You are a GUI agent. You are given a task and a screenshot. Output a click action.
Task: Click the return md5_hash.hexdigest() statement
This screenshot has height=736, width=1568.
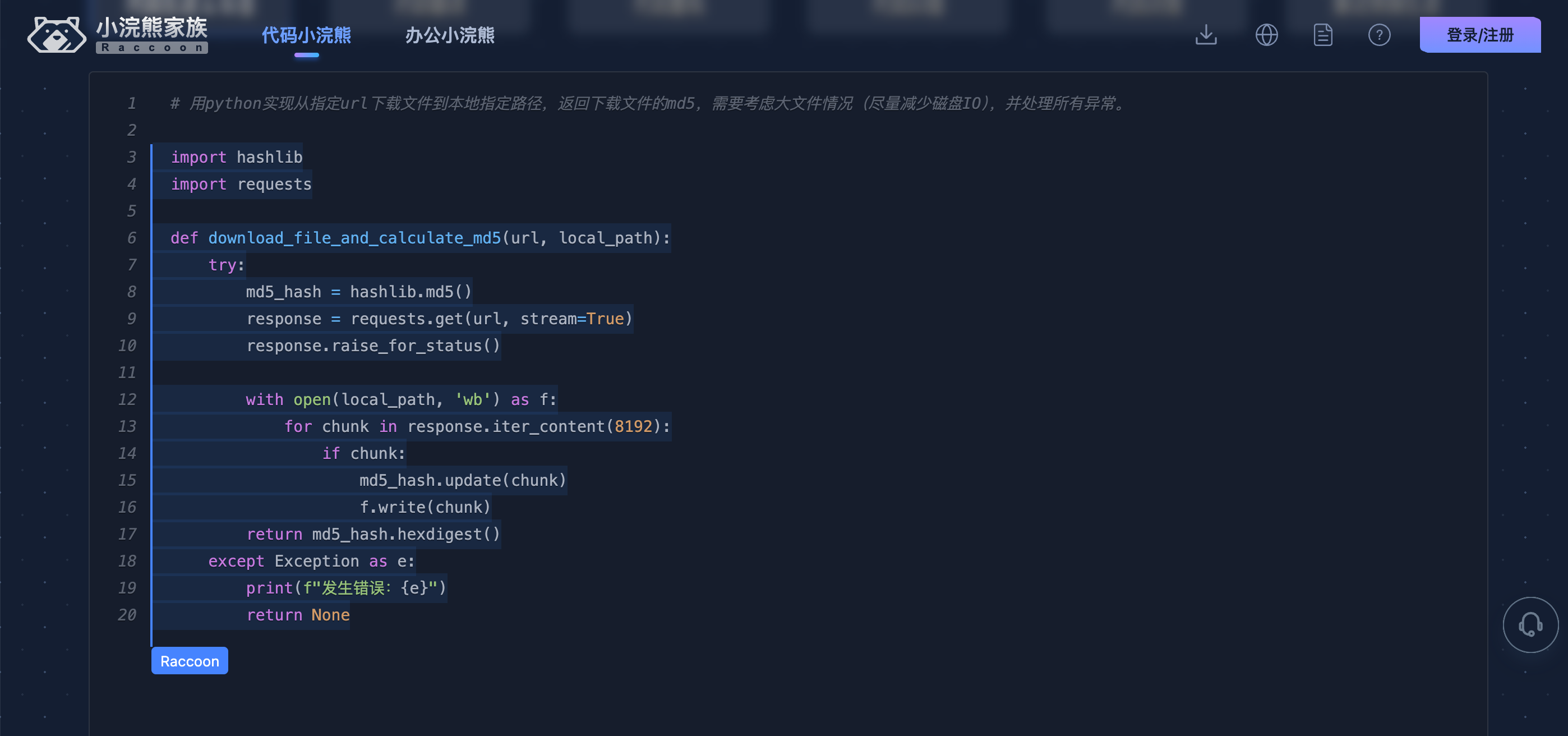tap(373, 534)
